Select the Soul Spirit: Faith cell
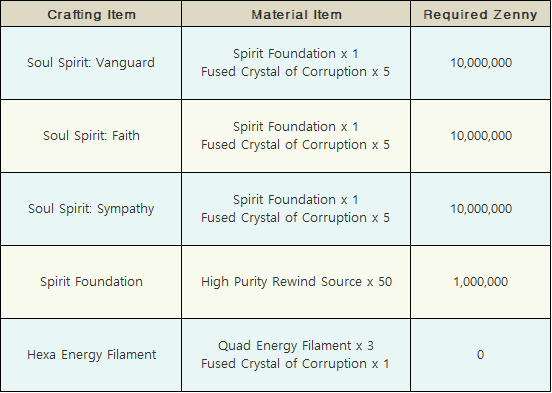The image size is (552, 393). 91,136
